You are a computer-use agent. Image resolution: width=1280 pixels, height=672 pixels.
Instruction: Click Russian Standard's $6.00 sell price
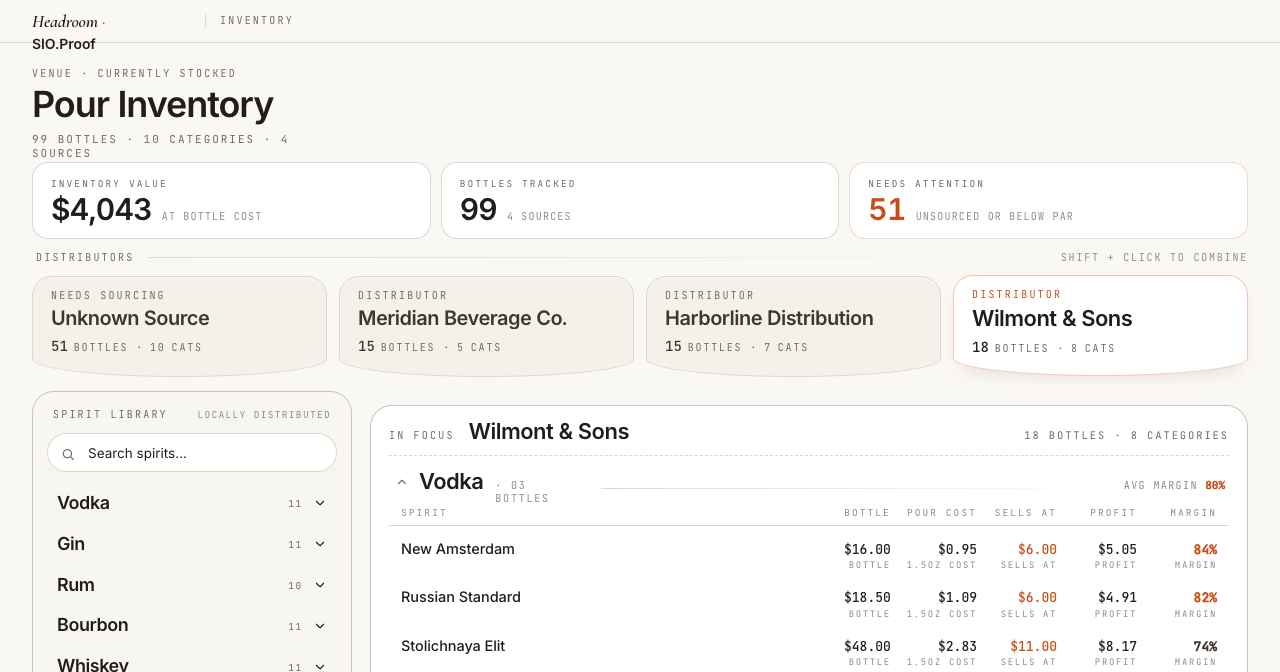(x=1037, y=597)
